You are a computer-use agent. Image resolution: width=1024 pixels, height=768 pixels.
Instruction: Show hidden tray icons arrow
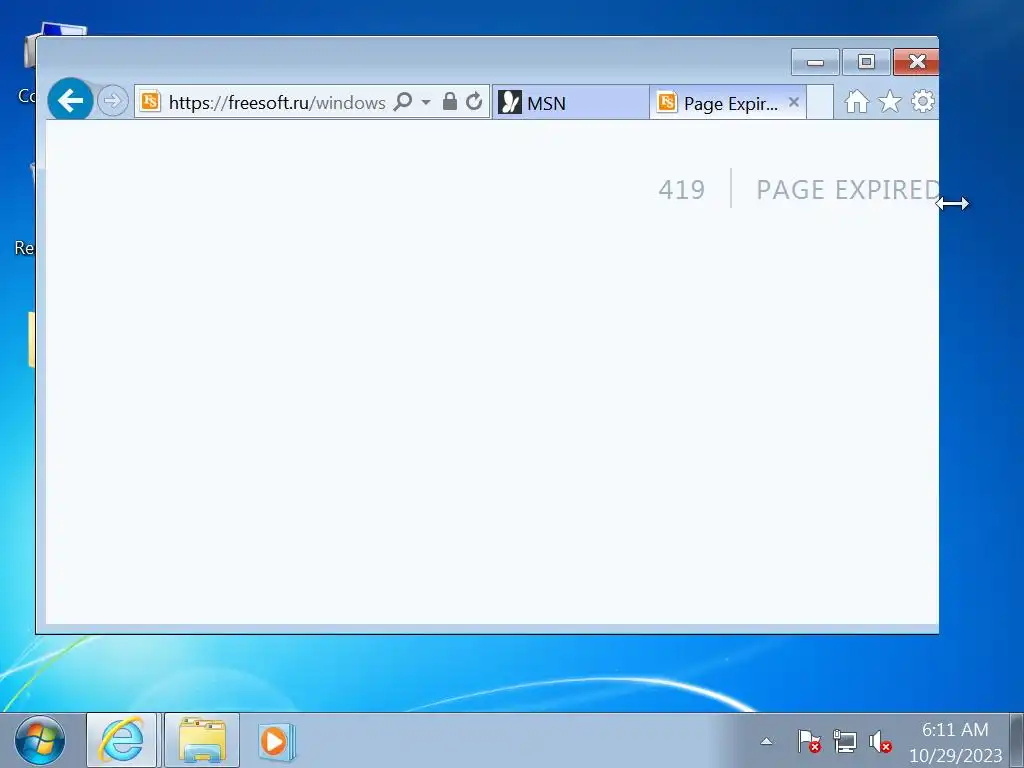(x=766, y=741)
